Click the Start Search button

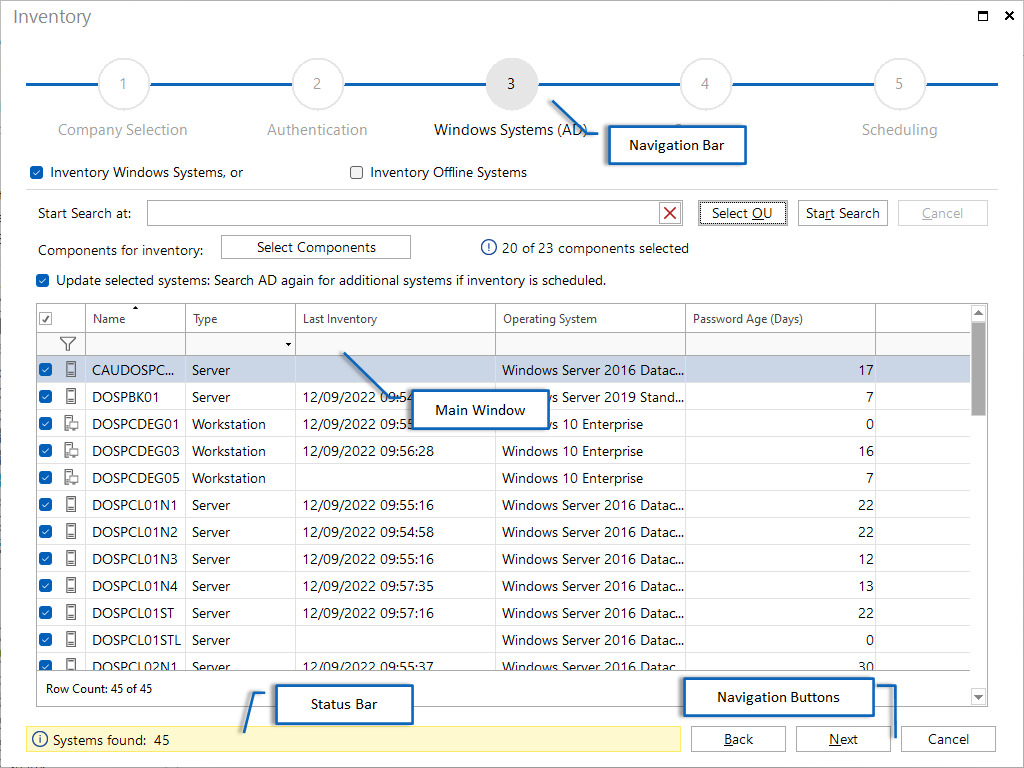click(842, 213)
